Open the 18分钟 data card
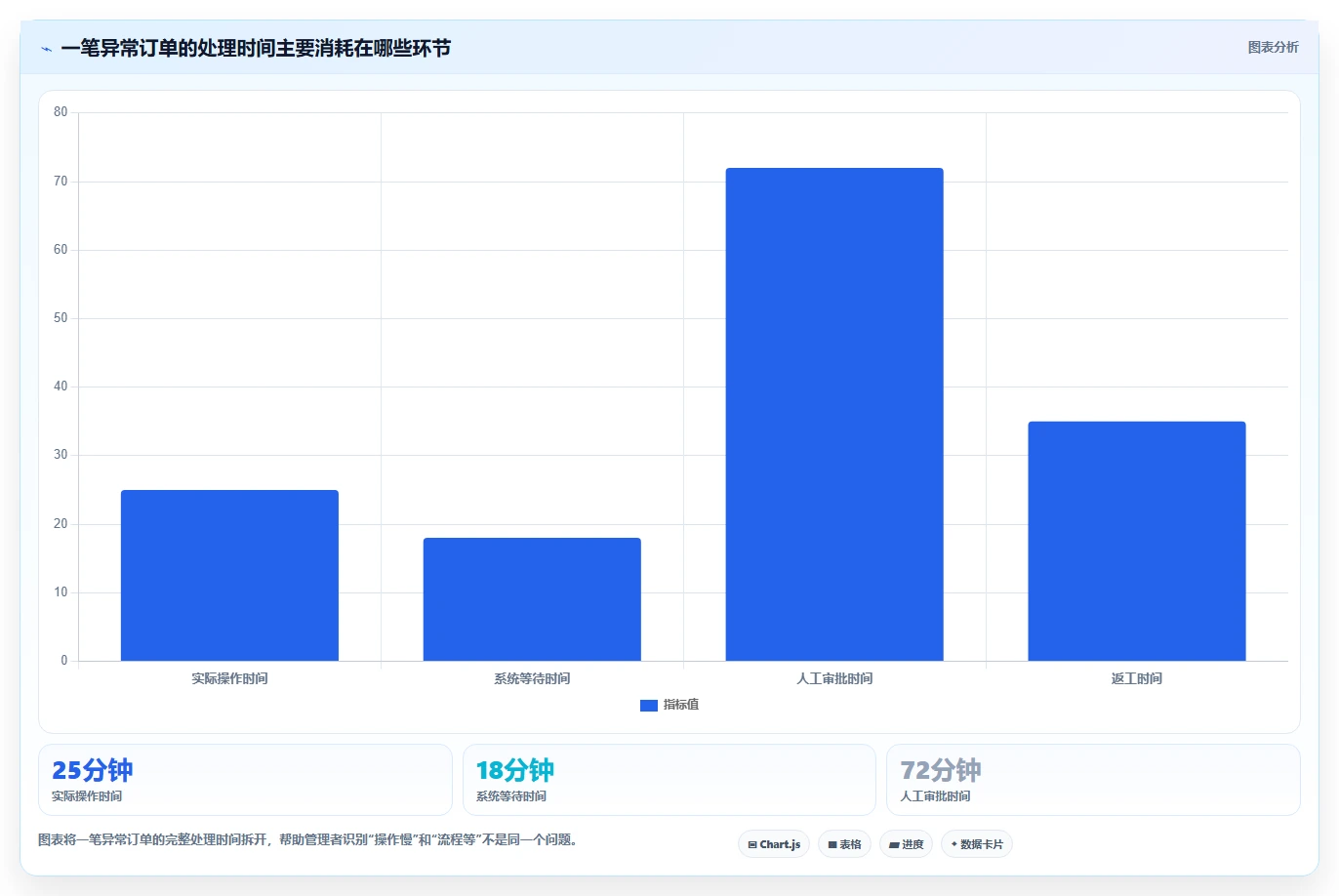The image size is (1339, 896). coord(669,780)
